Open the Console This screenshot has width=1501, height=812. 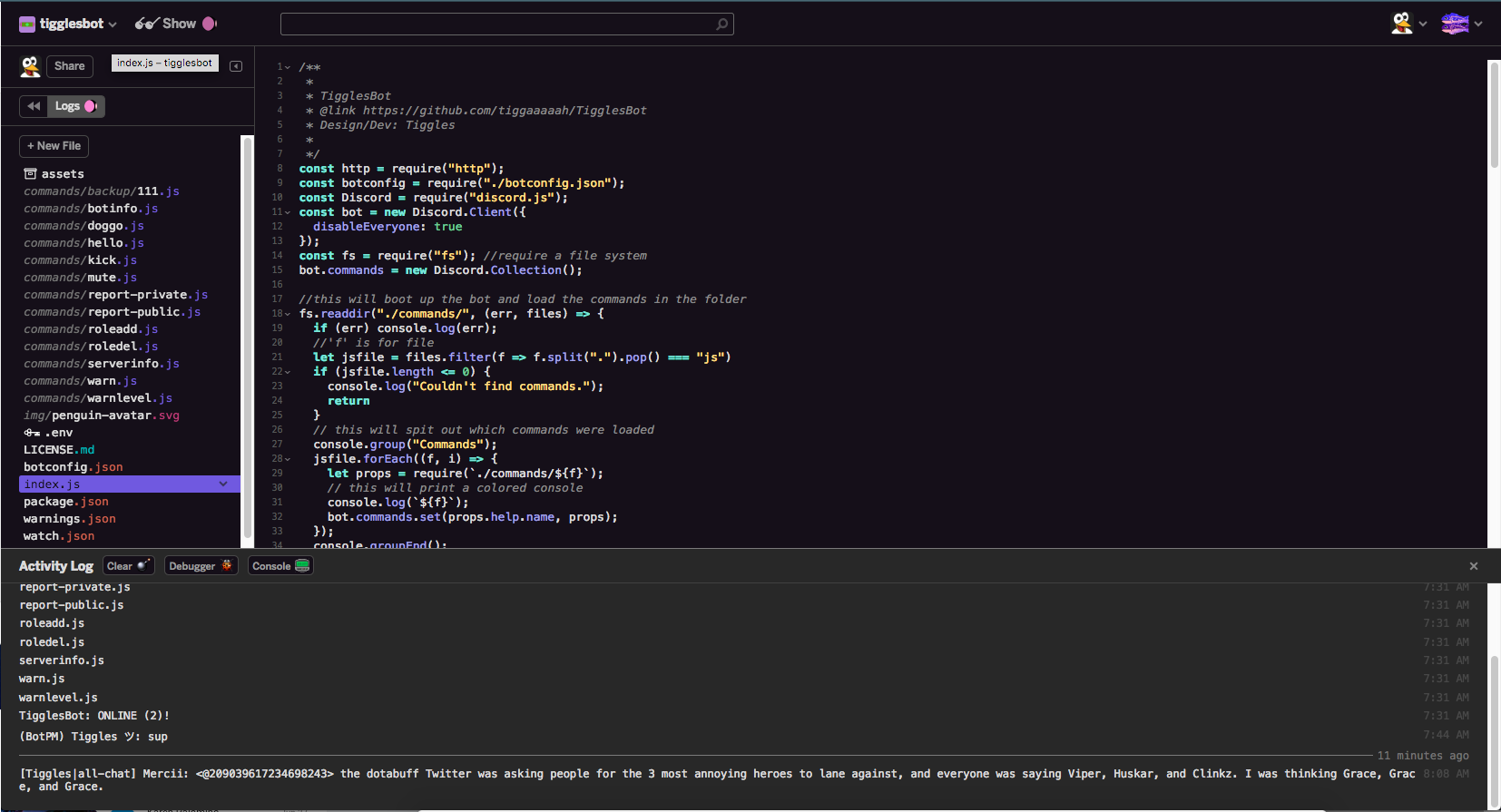(x=280, y=566)
